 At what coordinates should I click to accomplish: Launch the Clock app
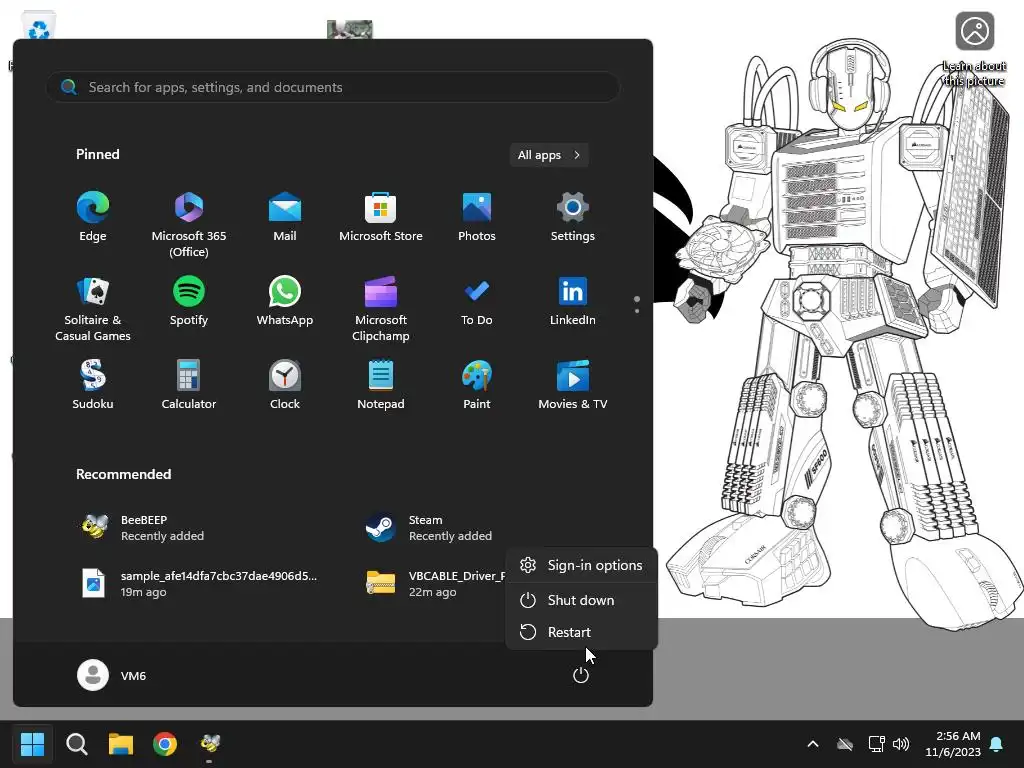point(285,385)
